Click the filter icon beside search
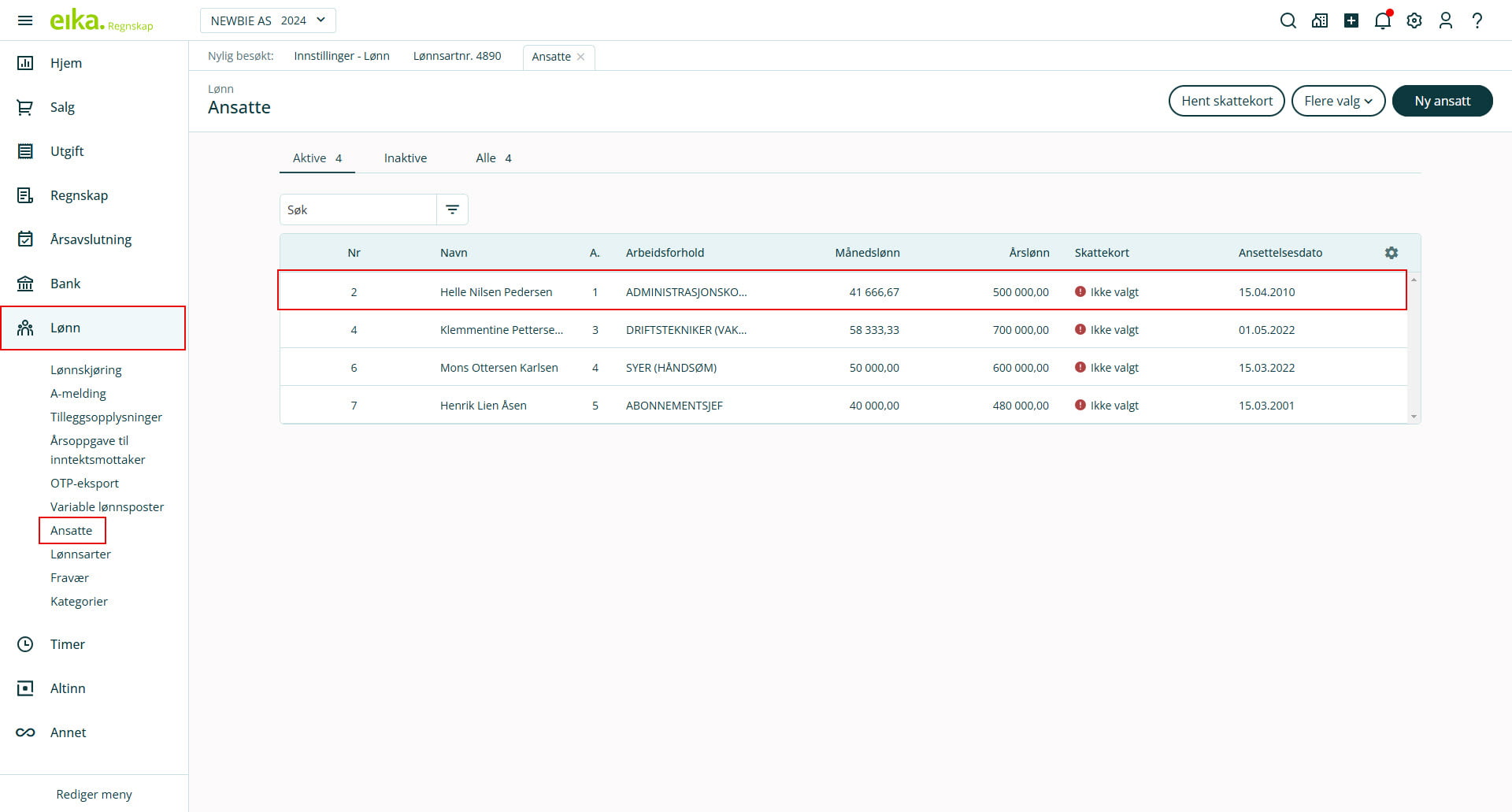1512x812 pixels. tap(452, 209)
